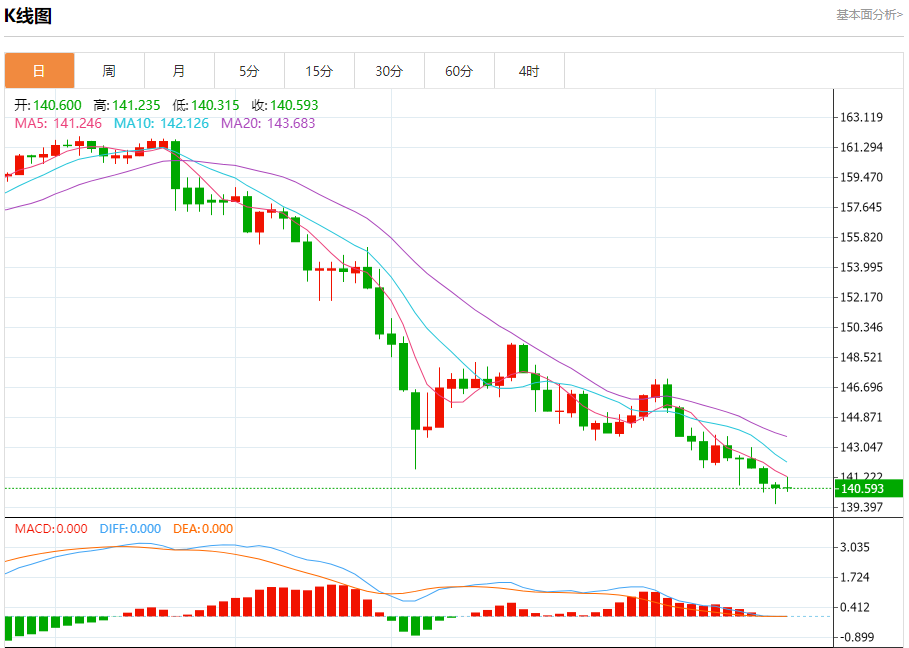Click the closing price value 140.593
This screenshot has height=648, width=909.
coord(294,105)
